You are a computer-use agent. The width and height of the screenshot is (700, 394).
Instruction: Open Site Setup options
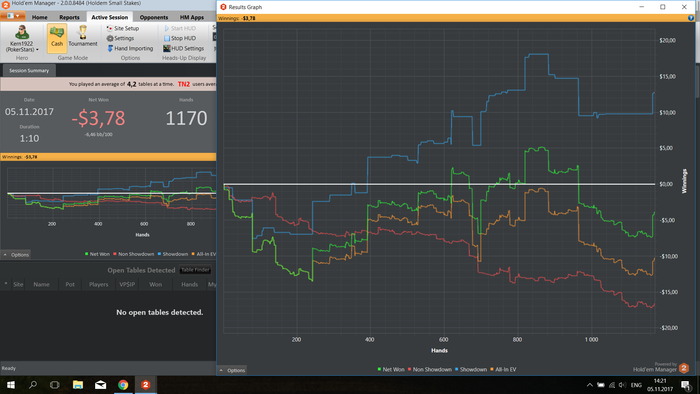[x=123, y=28]
